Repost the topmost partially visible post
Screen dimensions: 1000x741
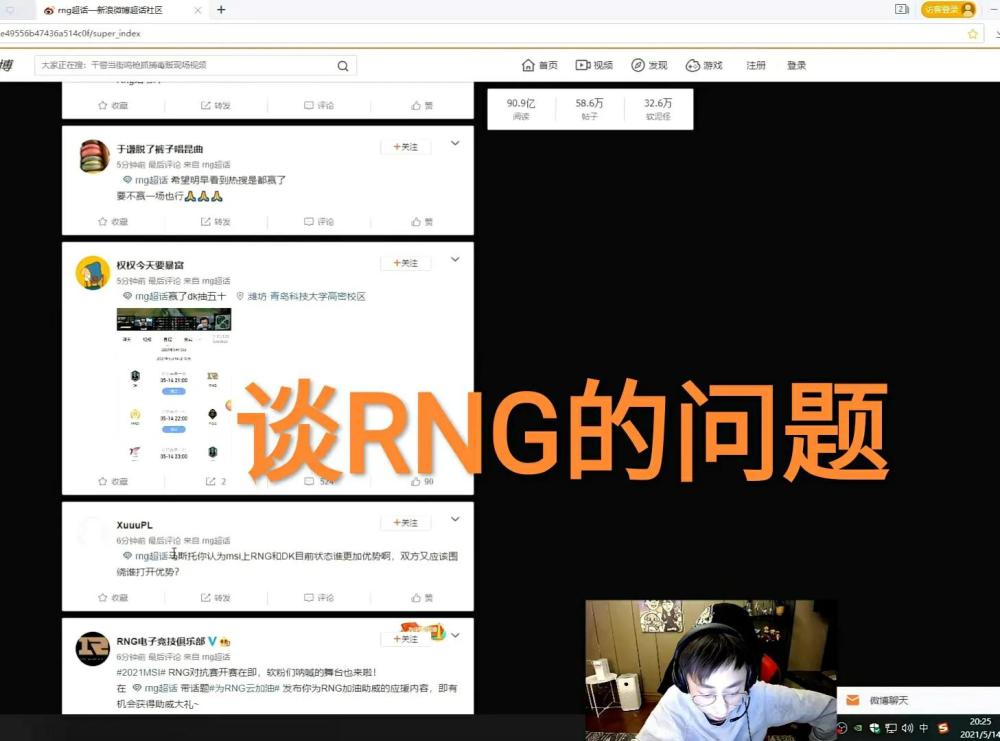coord(216,105)
